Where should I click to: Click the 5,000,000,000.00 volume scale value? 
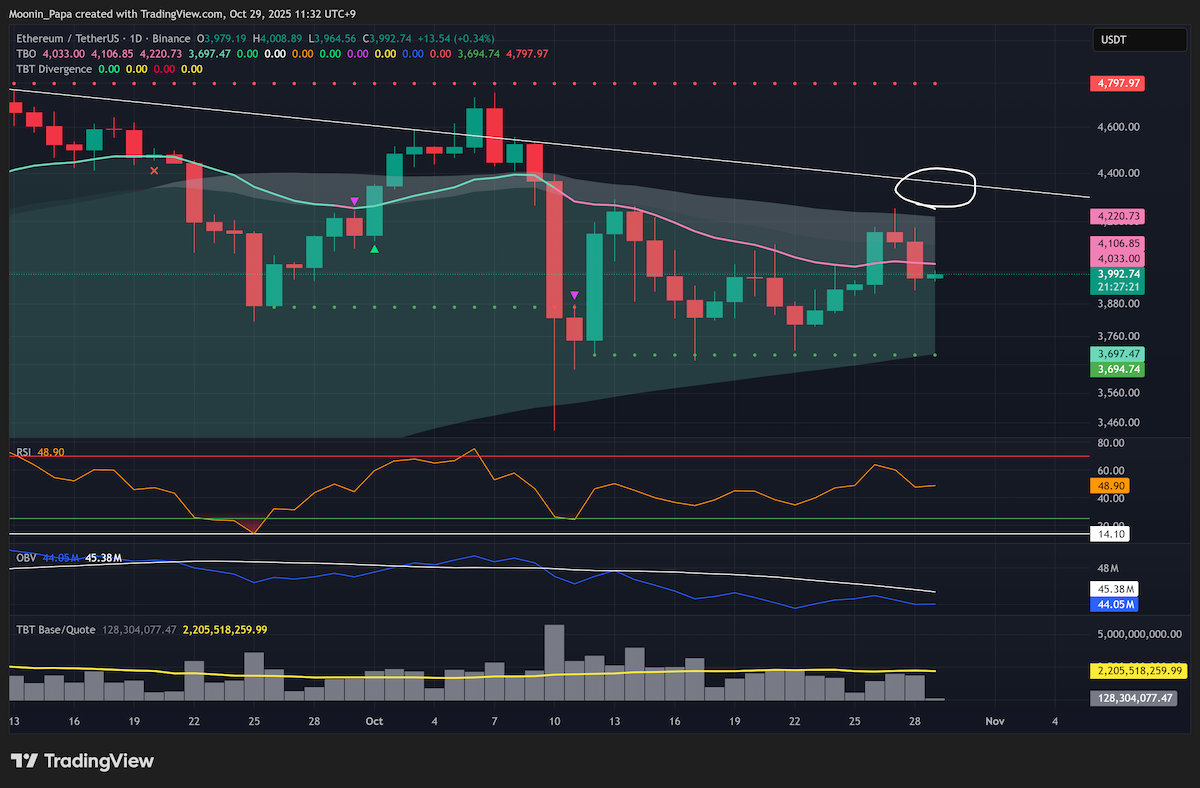1139,634
